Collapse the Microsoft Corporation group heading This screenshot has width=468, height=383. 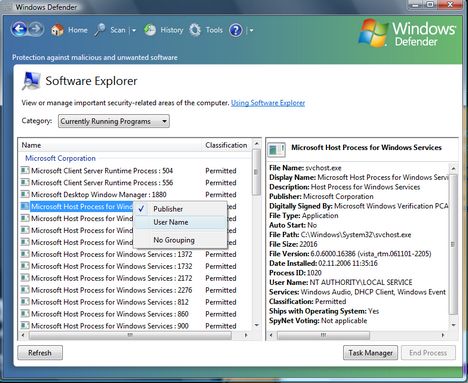[x=60, y=158]
